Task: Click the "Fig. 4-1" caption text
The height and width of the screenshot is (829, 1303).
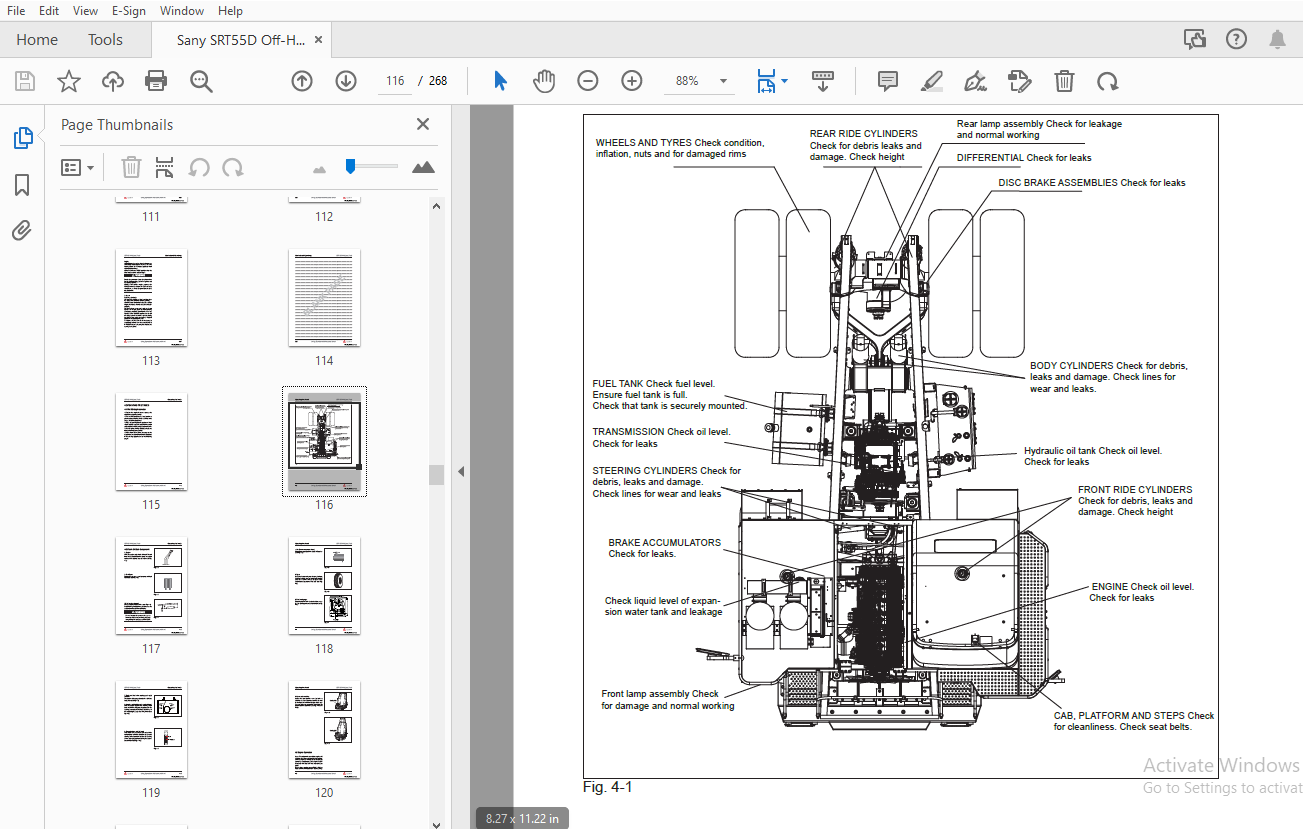Action: coord(608,787)
